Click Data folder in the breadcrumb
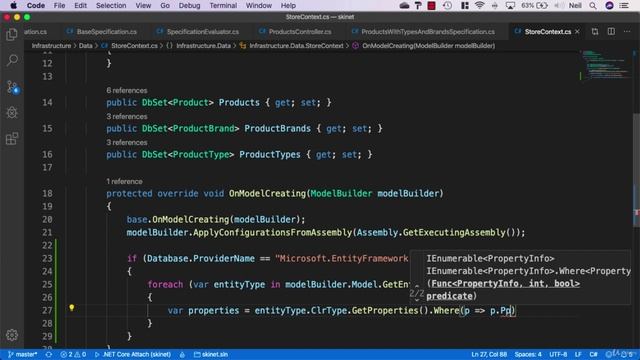The height and width of the screenshot is (360, 640). (x=85, y=46)
